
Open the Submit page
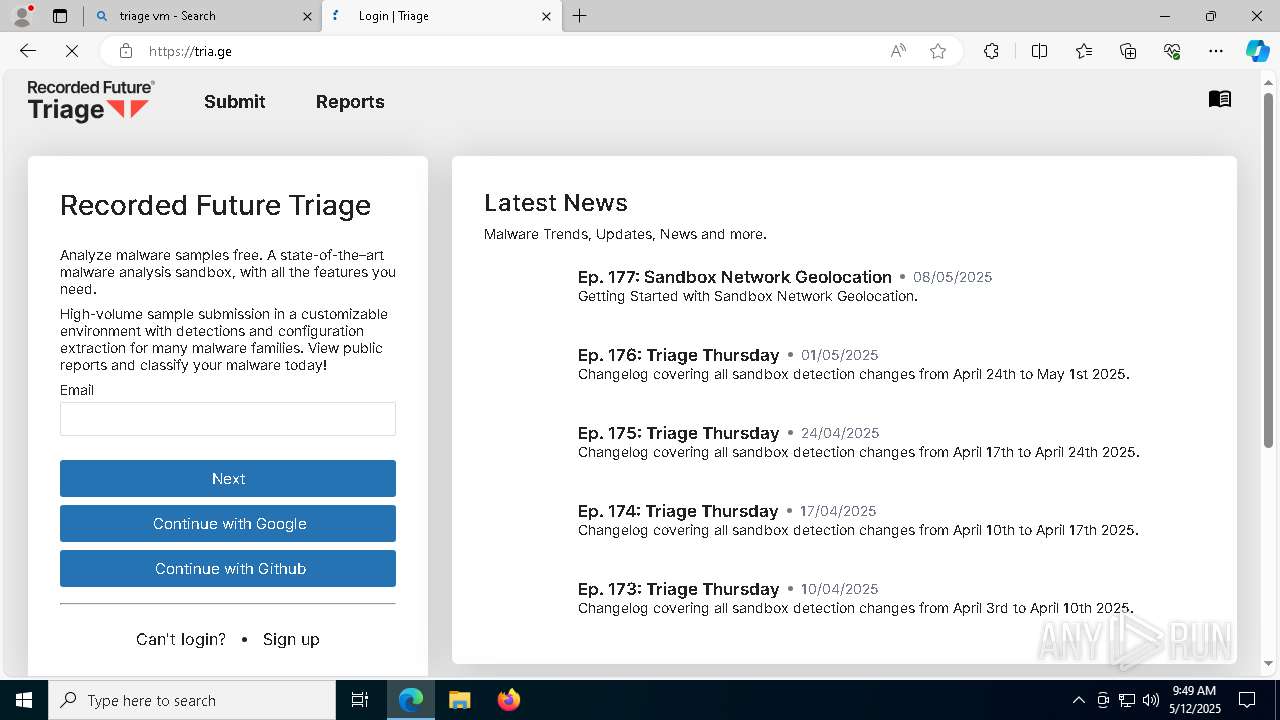(x=235, y=102)
